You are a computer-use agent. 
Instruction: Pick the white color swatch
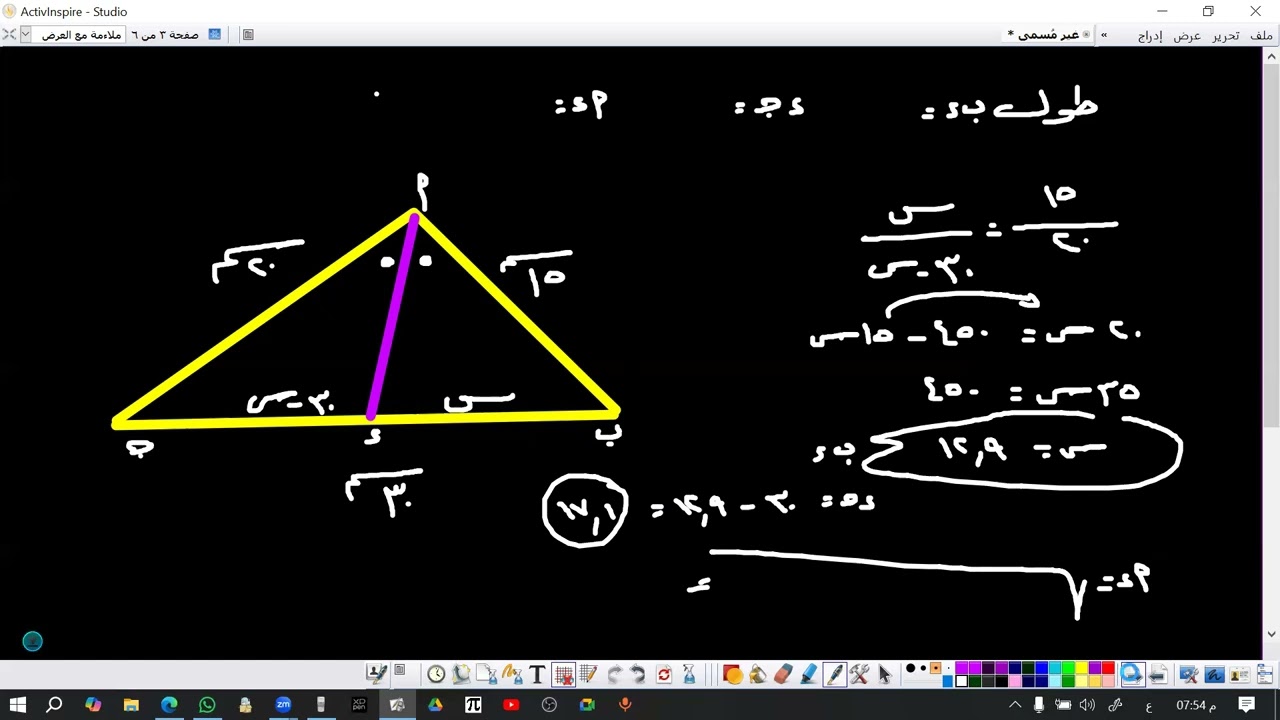[x=961, y=681]
